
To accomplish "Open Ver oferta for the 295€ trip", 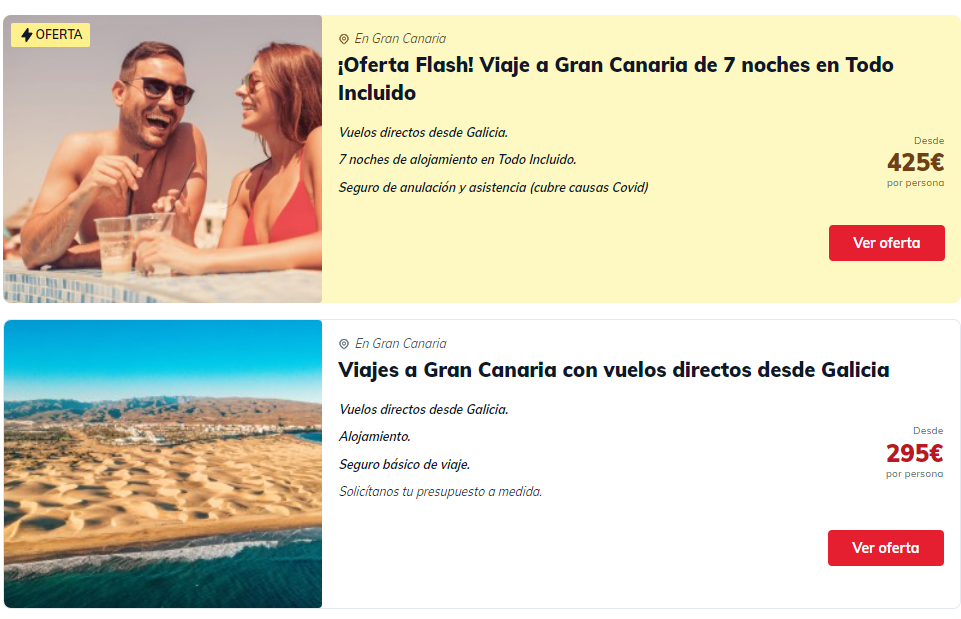I will 886,548.
